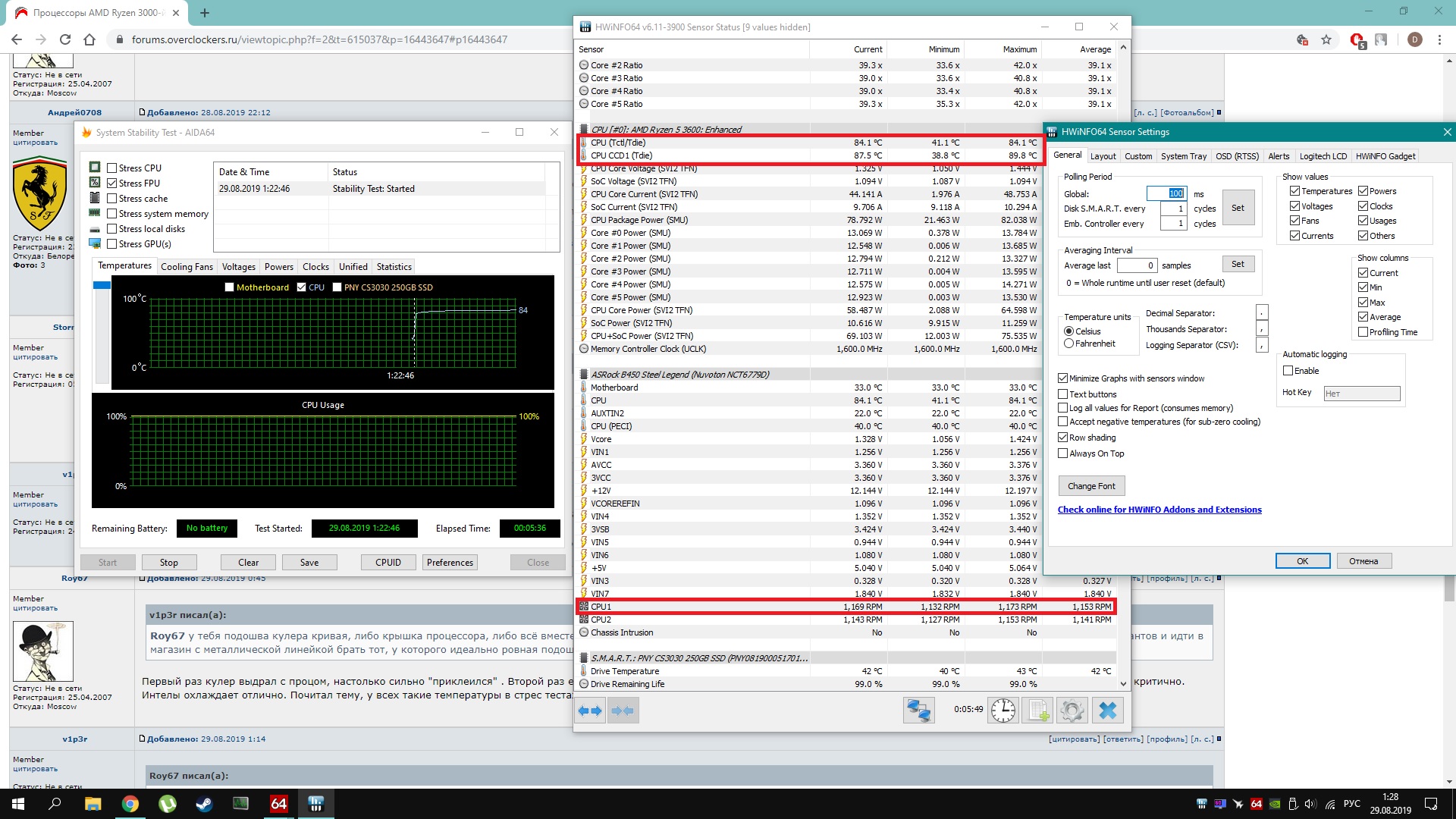The height and width of the screenshot is (819, 1456).
Task: Click the Global polling period input field
Action: tap(1166, 193)
